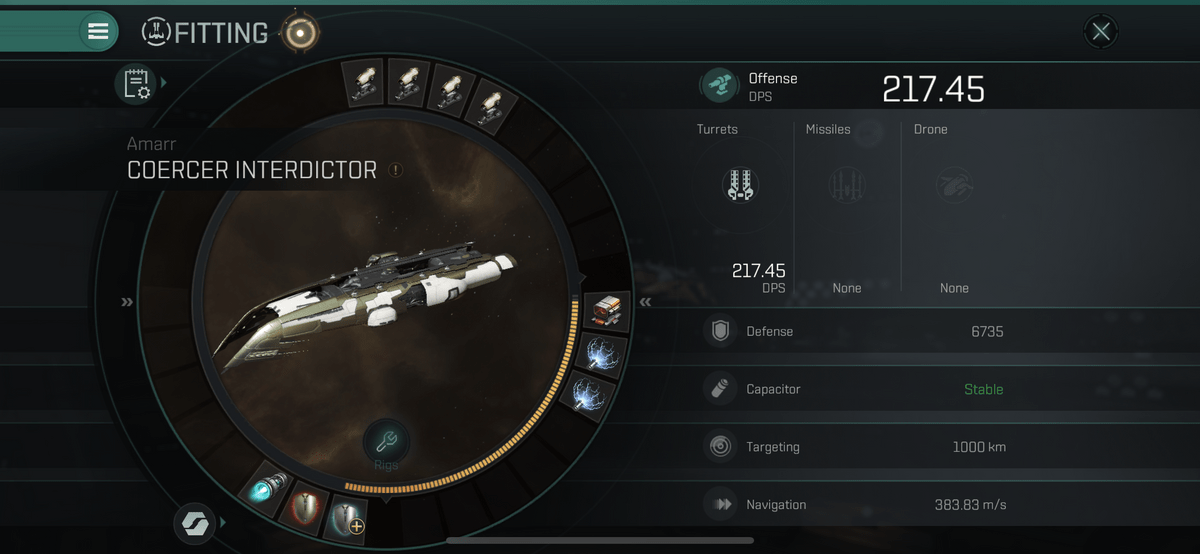The height and width of the screenshot is (554, 1200).
Task: Click the Rigs wrench icon
Action: [x=386, y=442]
